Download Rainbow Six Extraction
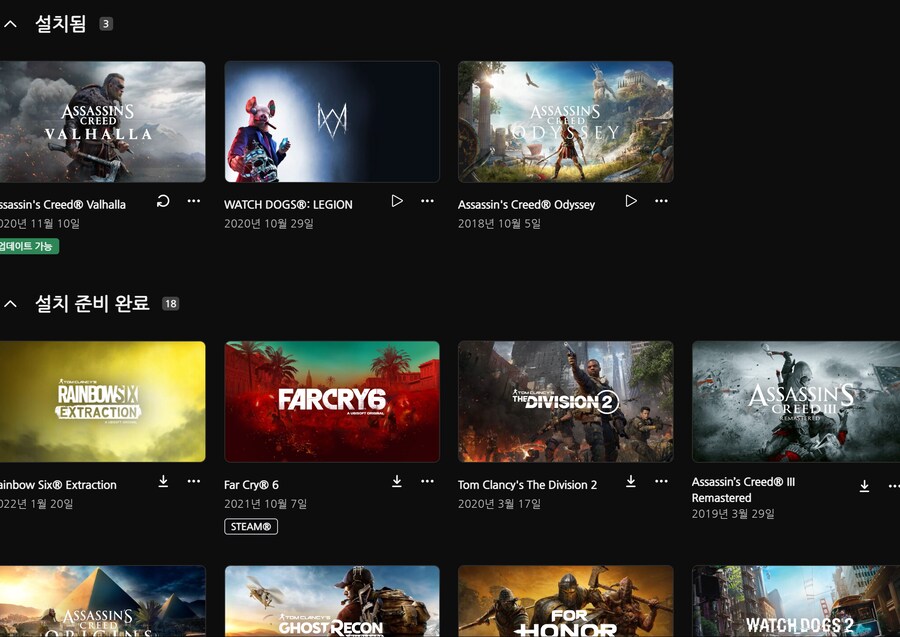 click(163, 481)
